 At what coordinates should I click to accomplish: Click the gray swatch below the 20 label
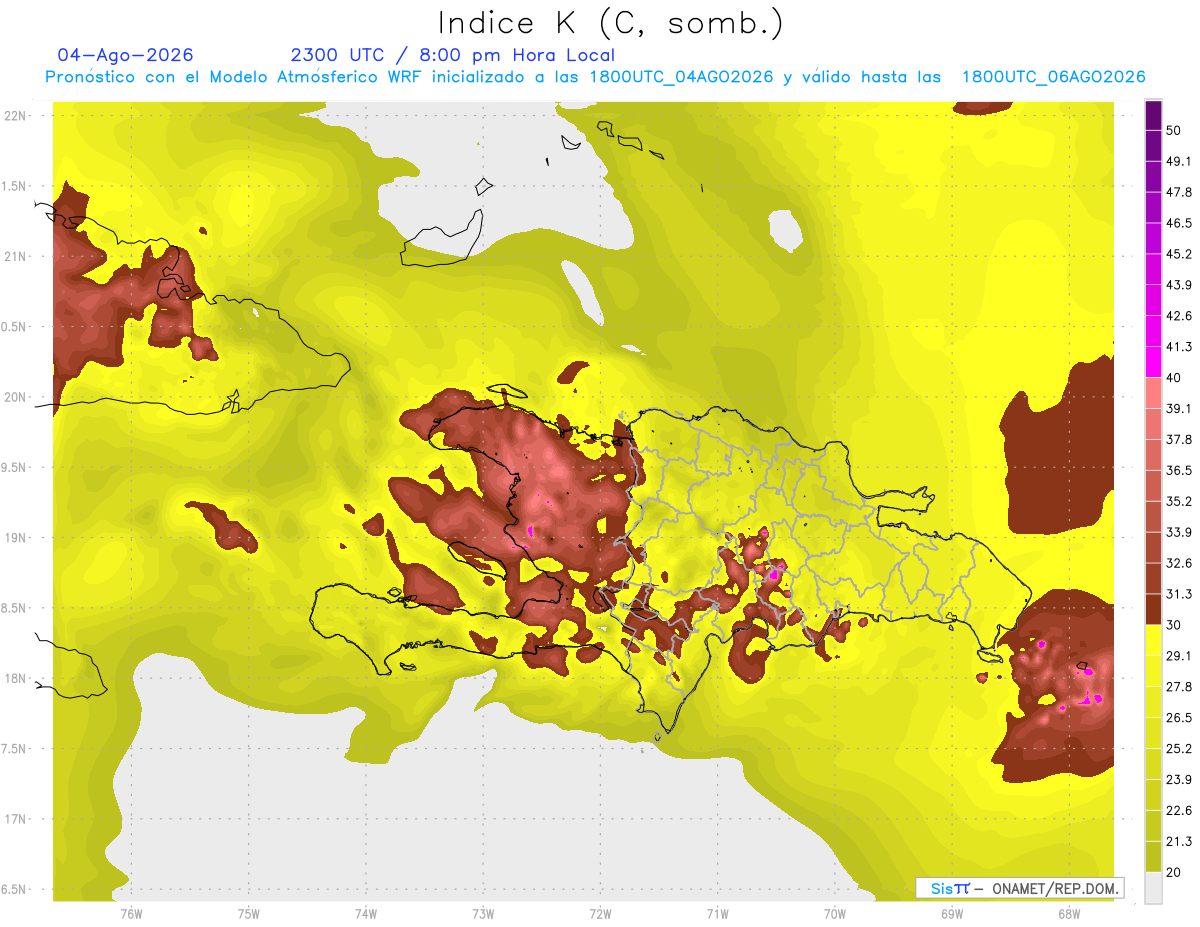pyautogui.click(x=1153, y=888)
